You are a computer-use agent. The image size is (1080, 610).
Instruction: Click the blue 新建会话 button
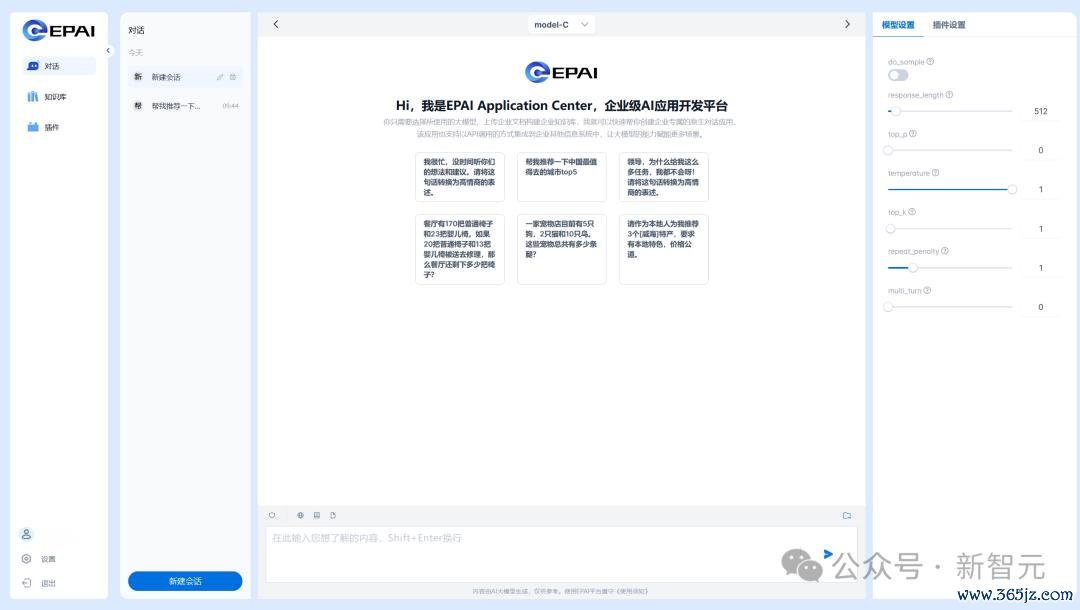pyautogui.click(x=185, y=581)
